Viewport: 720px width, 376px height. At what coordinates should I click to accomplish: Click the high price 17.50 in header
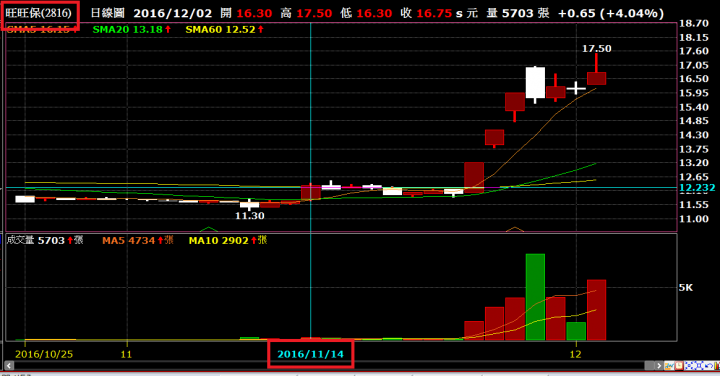tap(314, 13)
